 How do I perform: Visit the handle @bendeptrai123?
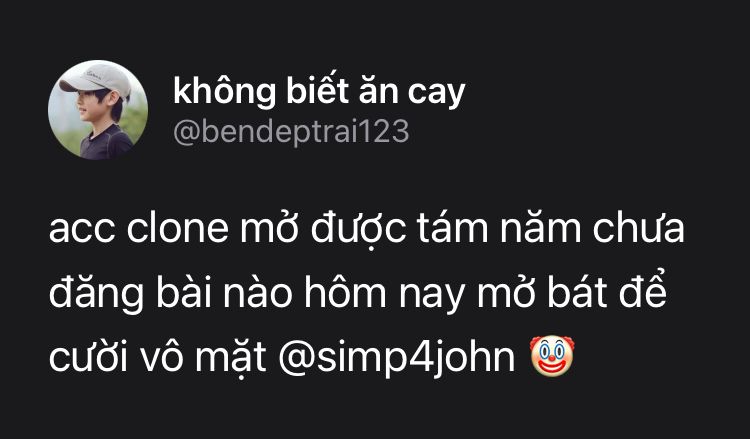(291, 132)
